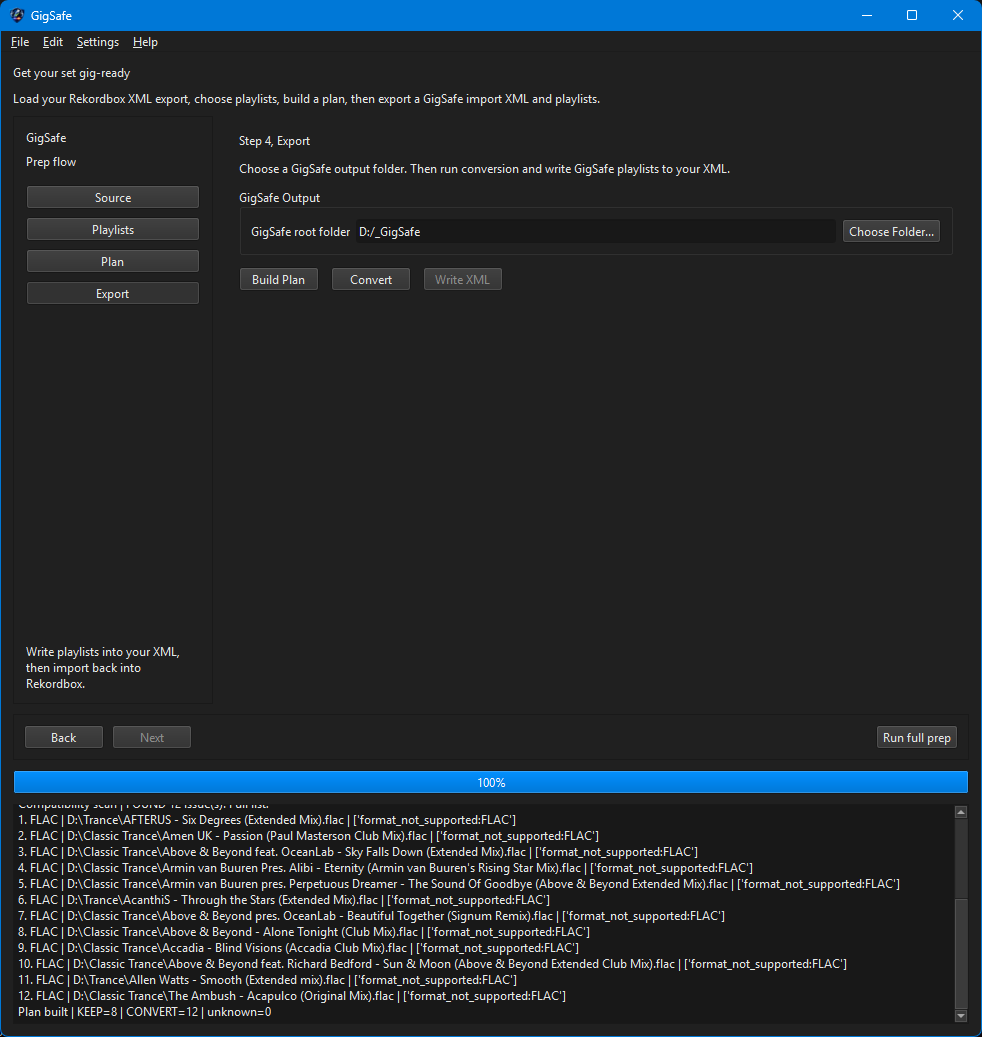Click the GigSafe root folder path field
Image resolution: width=982 pixels, height=1037 pixels.
(x=595, y=232)
